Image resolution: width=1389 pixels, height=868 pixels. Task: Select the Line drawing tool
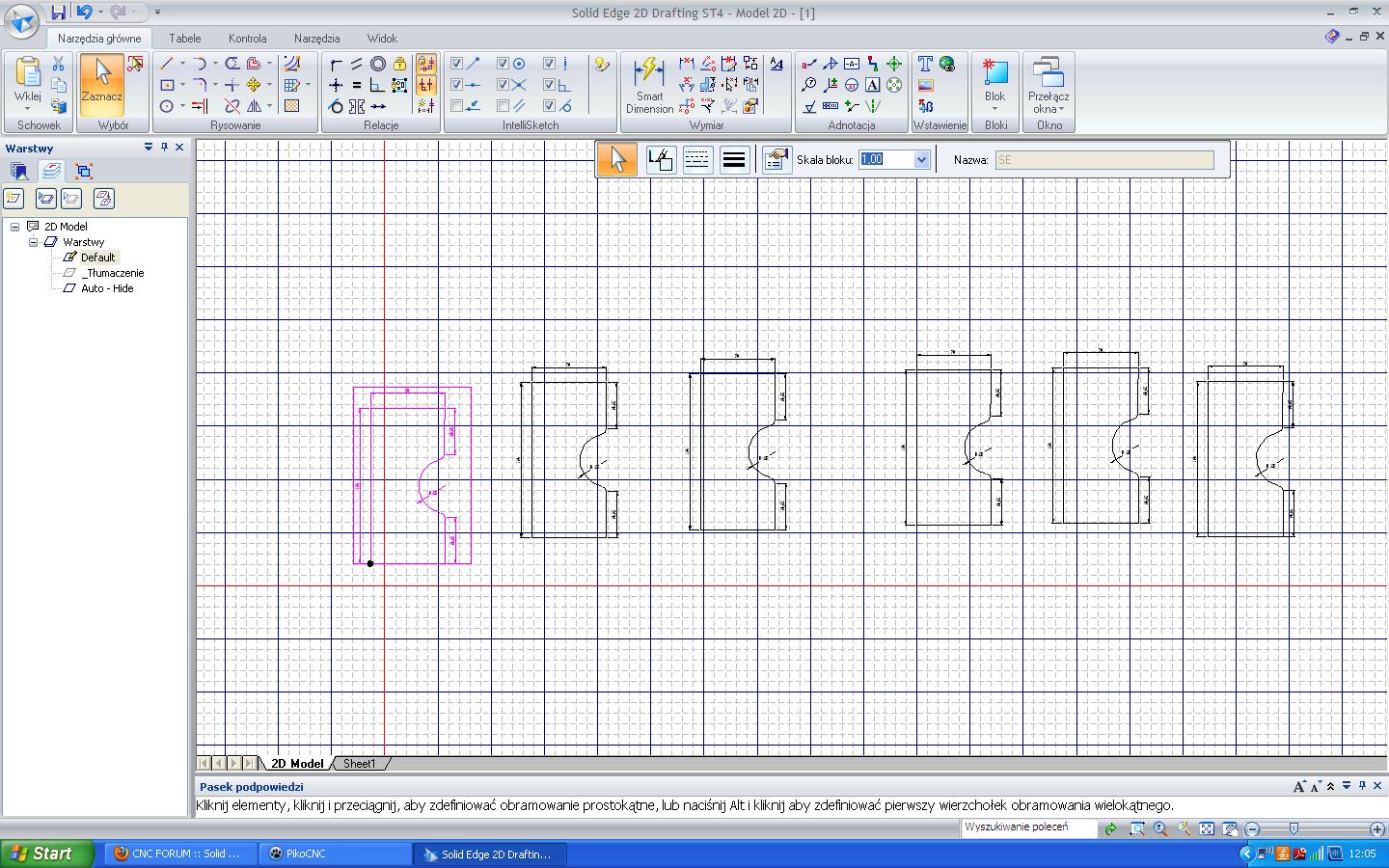coord(166,64)
